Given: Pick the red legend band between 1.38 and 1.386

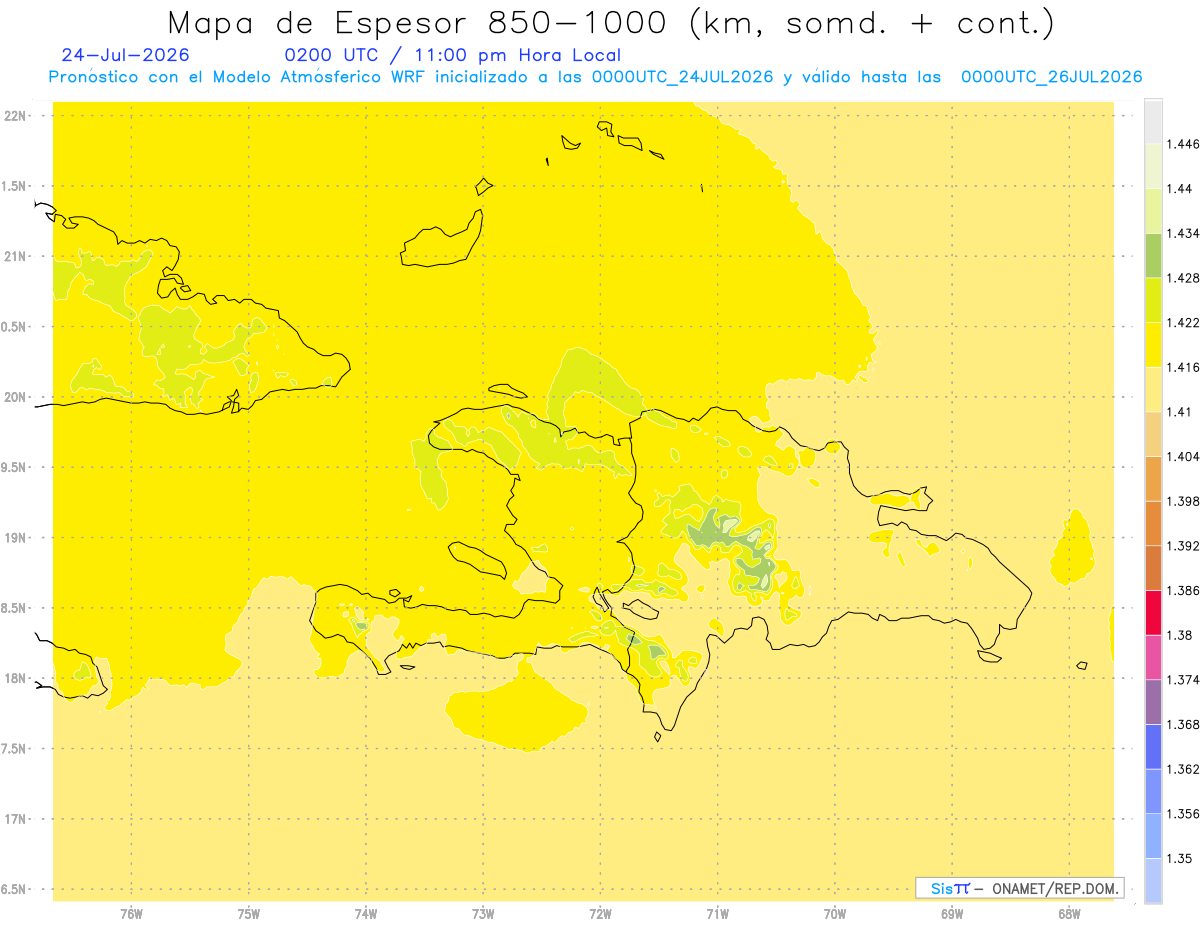Looking at the screenshot, I should click(1153, 612).
